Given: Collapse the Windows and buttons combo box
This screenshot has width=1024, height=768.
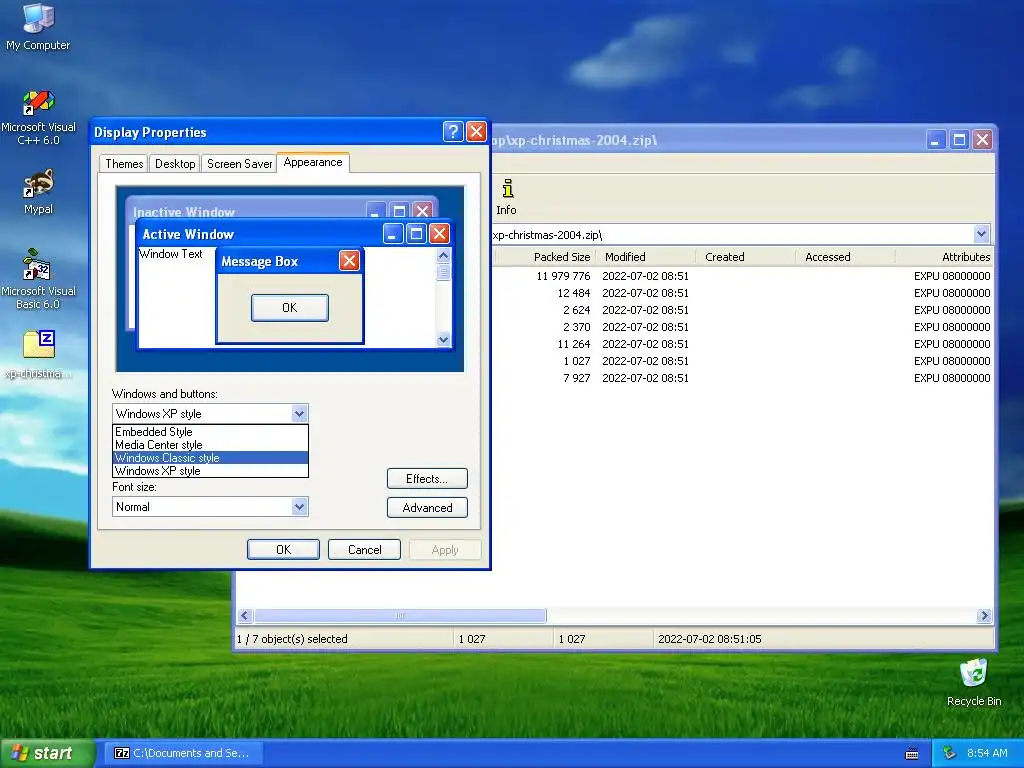Looking at the screenshot, I should (x=299, y=413).
